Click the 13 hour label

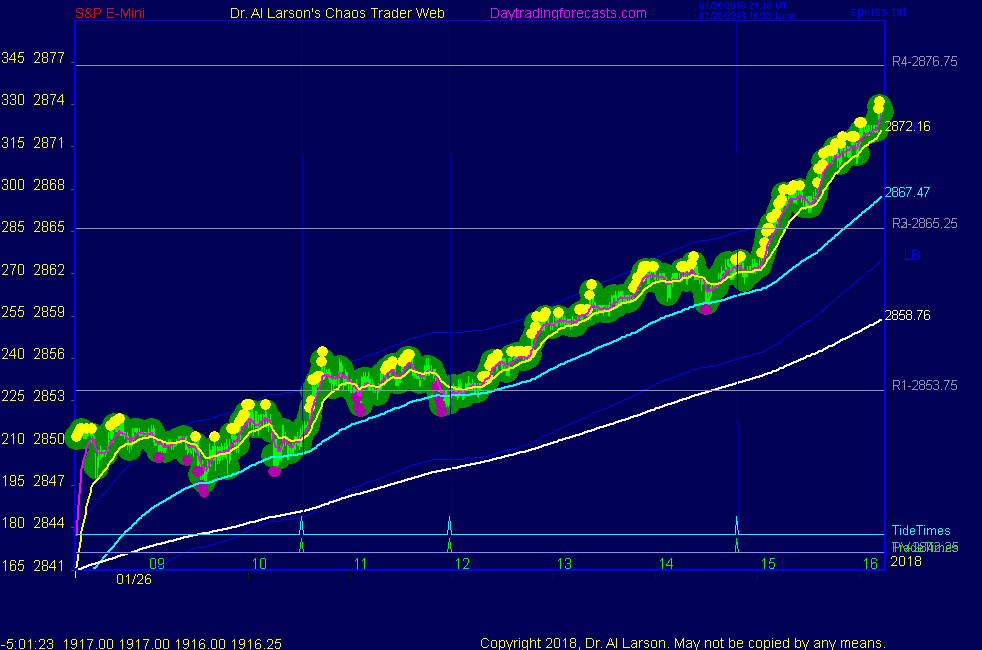(564, 564)
